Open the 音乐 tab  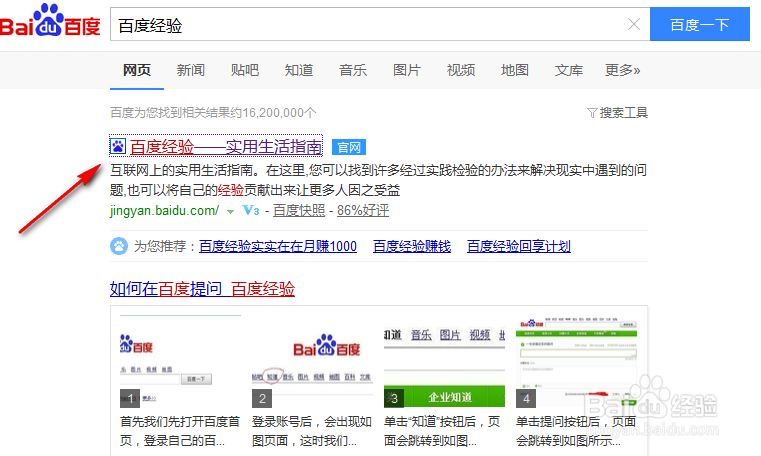pyautogui.click(x=353, y=70)
